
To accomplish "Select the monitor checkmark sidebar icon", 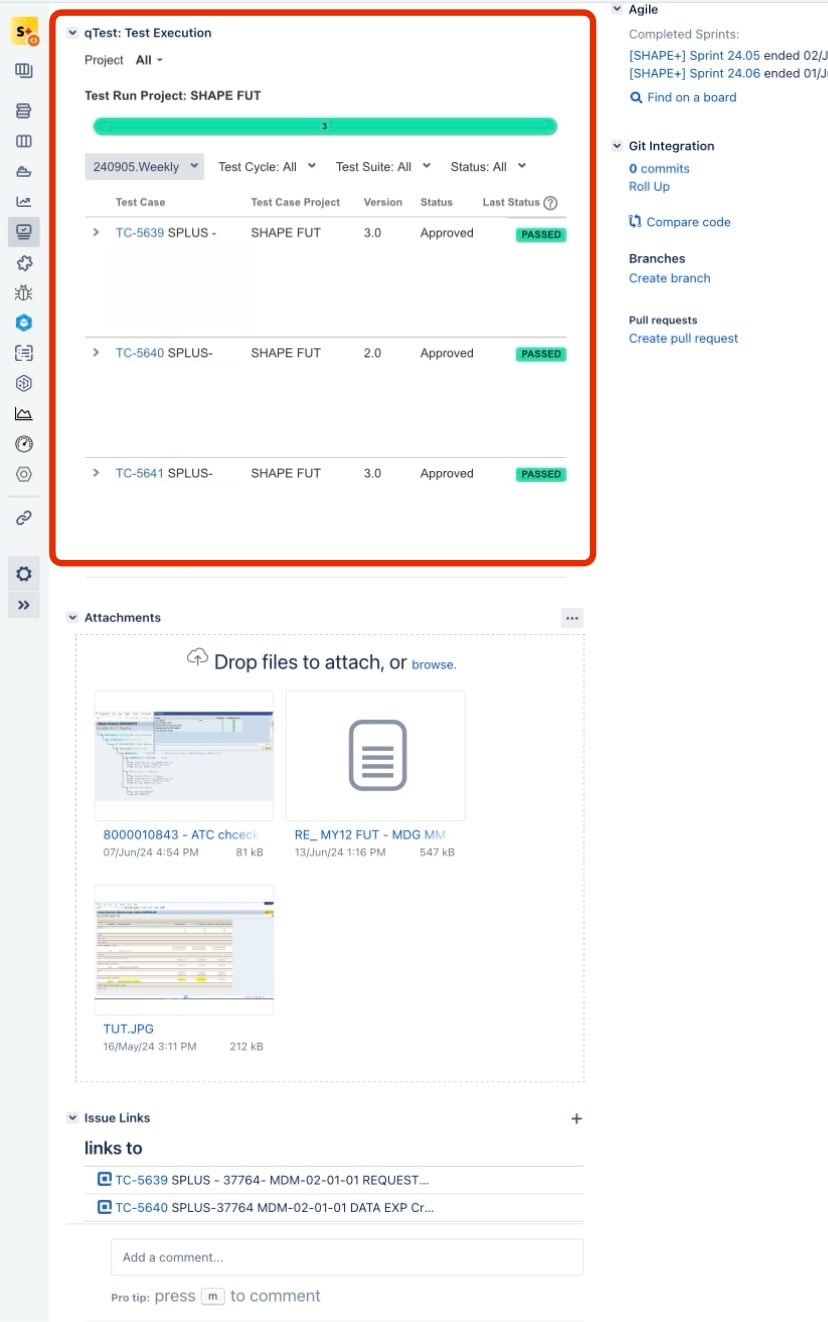I will point(24,232).
